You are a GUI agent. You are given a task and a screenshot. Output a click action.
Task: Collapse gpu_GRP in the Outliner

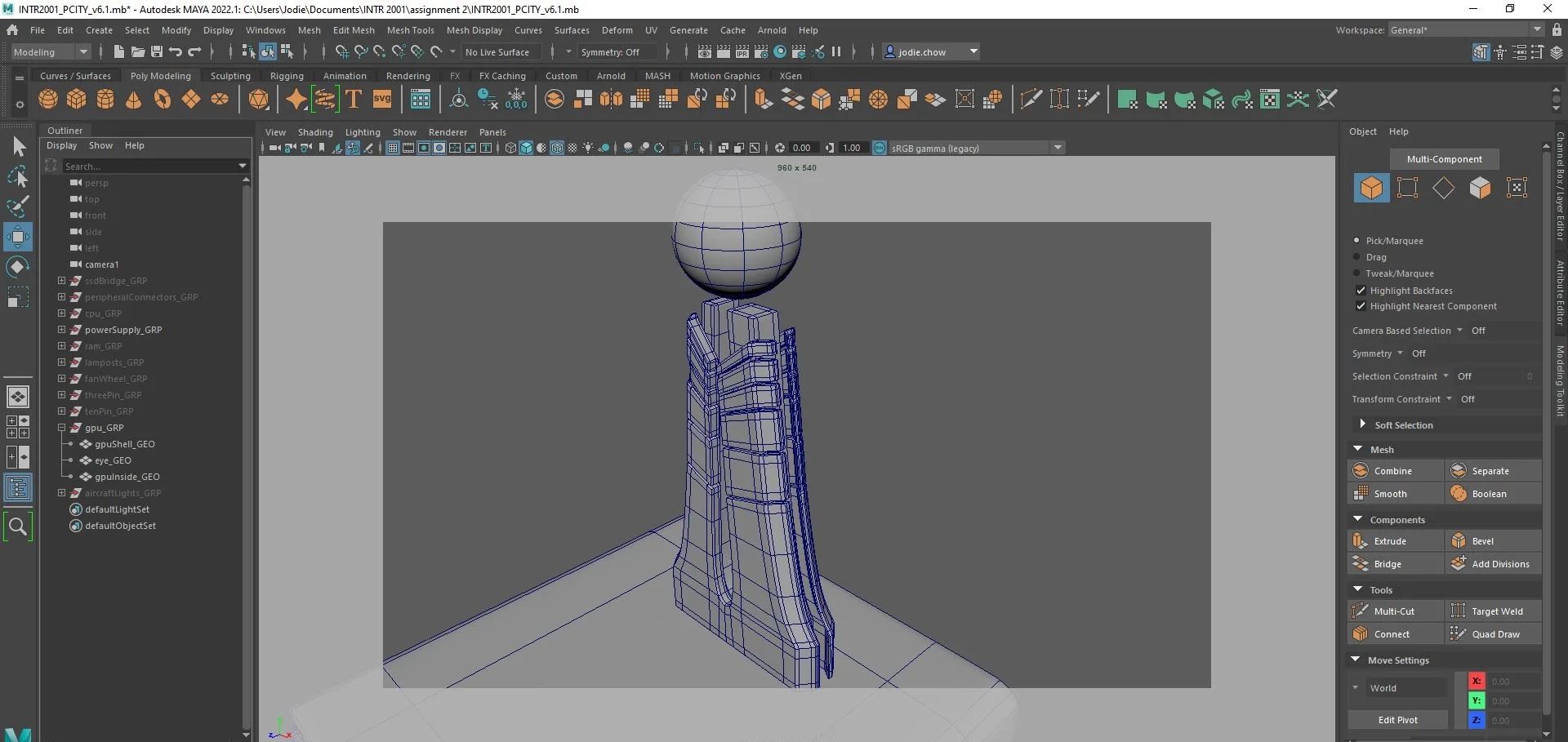[x=61, y=428]
